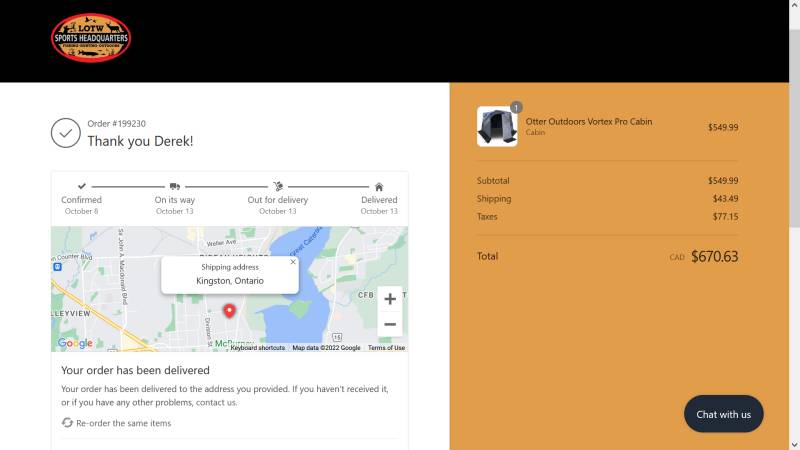Click the Shipping cost $43.49
Screen dimensions: 800x450
pyautogui.click(x=726, y=198)
